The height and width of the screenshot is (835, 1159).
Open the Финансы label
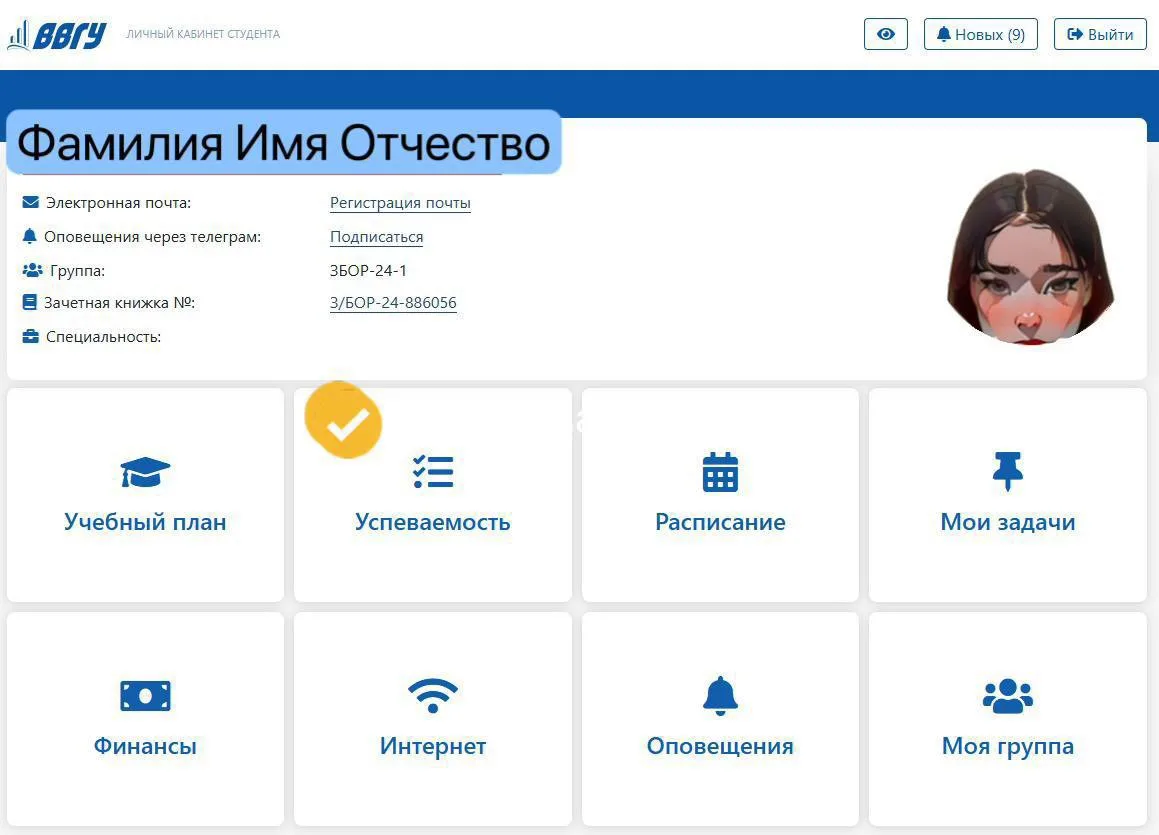point(145,746)
